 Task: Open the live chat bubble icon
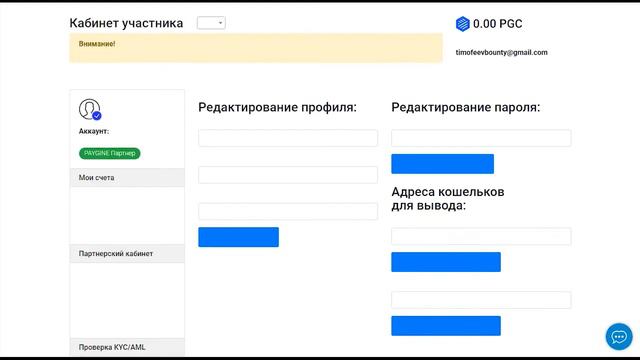pos(619,337)
